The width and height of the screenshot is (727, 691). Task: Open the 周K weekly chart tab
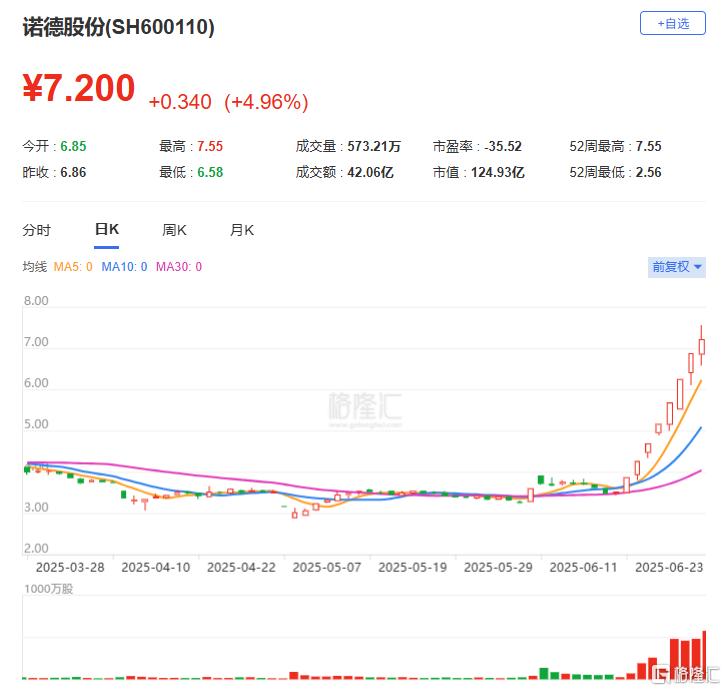174,230
